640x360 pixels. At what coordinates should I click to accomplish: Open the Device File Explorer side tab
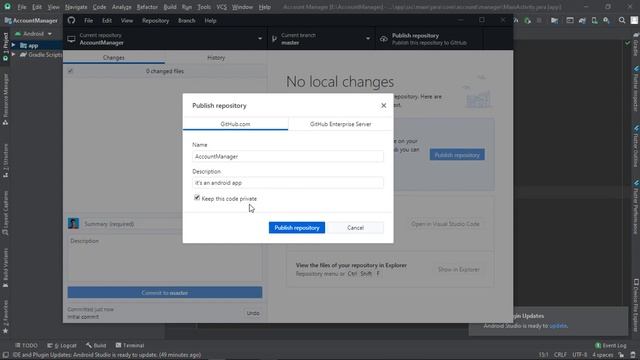pos(636,305)
